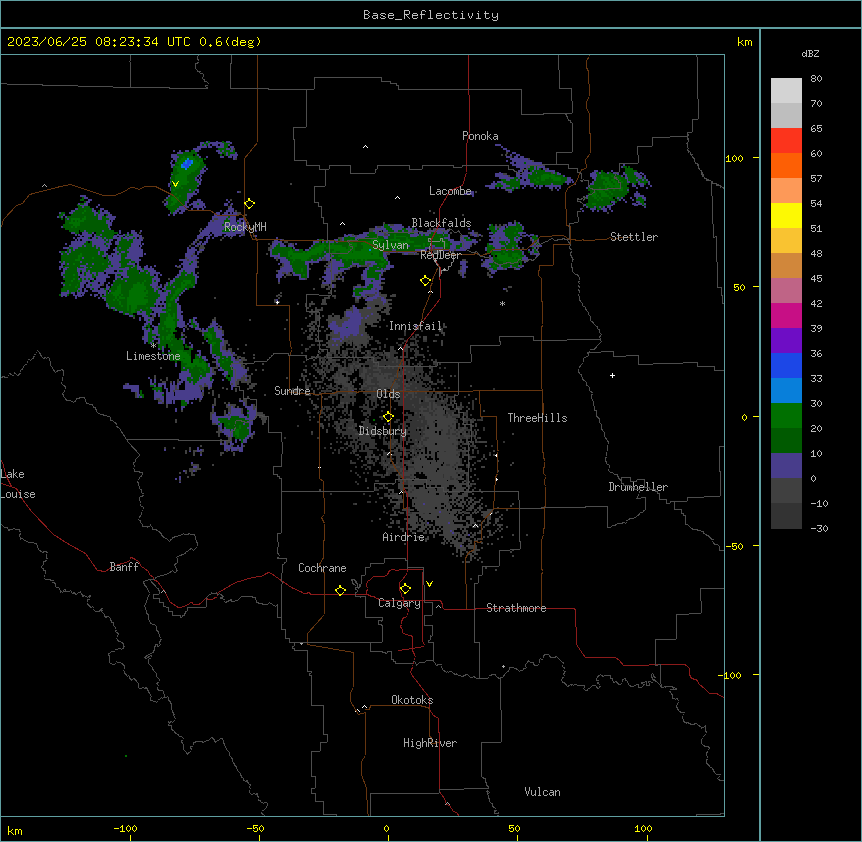Select the Sundre label

[292, 391]
